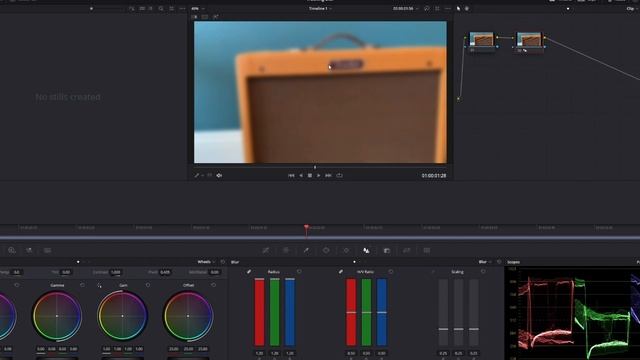Click the red timeline playhead marker

(306, 228)
